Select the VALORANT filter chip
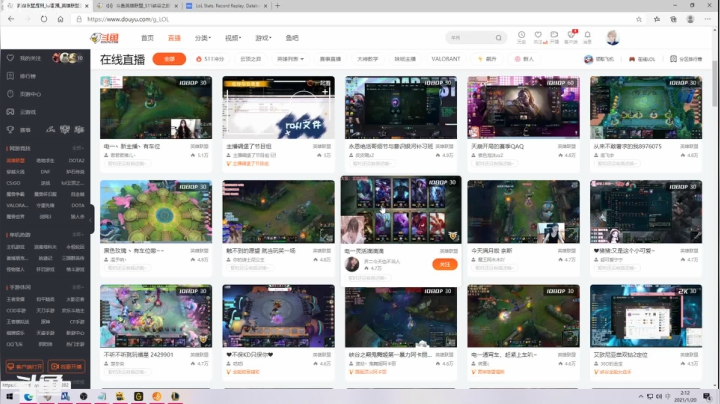This screenshot has width=720, height=404. point(445,59)
